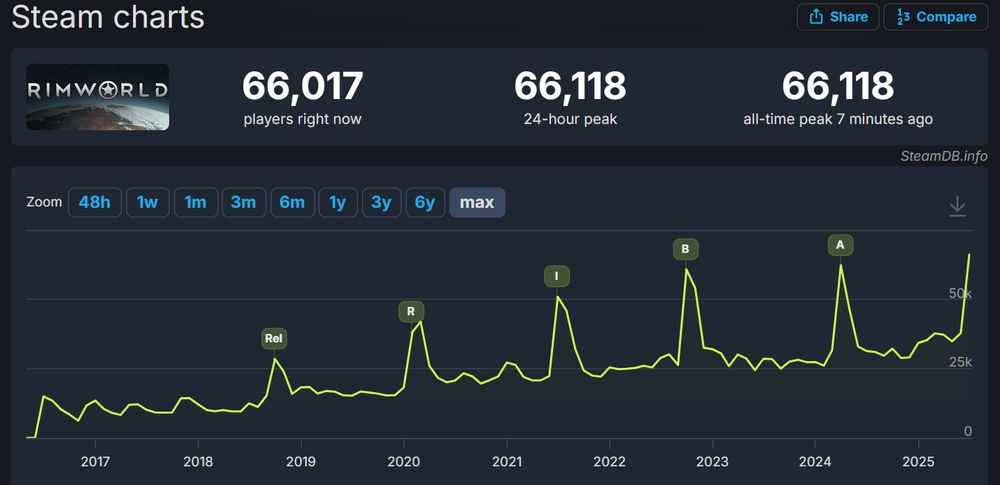Click the 24-hour peak label
Viewport: 1000px width, 485px height.
[x=570, y=119]
